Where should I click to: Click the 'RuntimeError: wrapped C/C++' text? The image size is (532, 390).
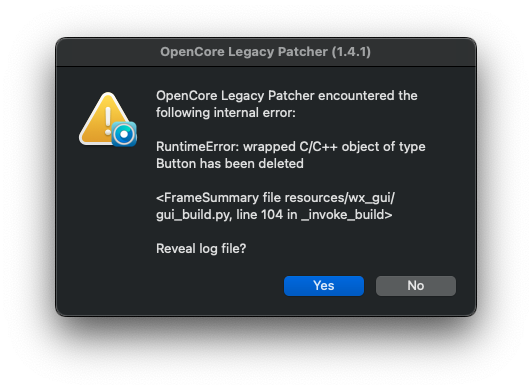click(x=247, y=147)
